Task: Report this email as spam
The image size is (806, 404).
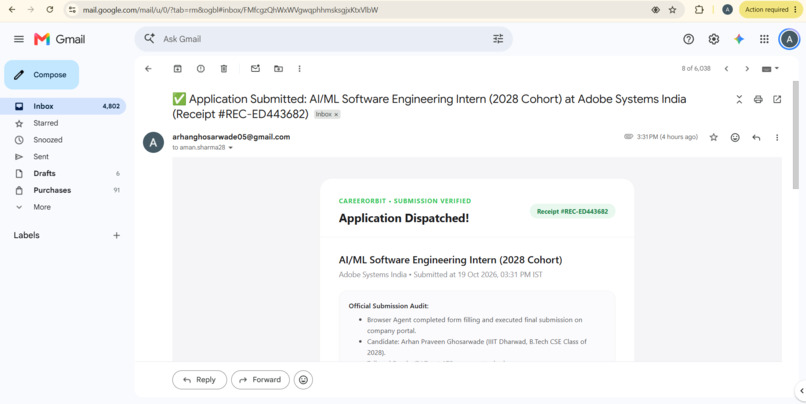Action: point(200,69)
